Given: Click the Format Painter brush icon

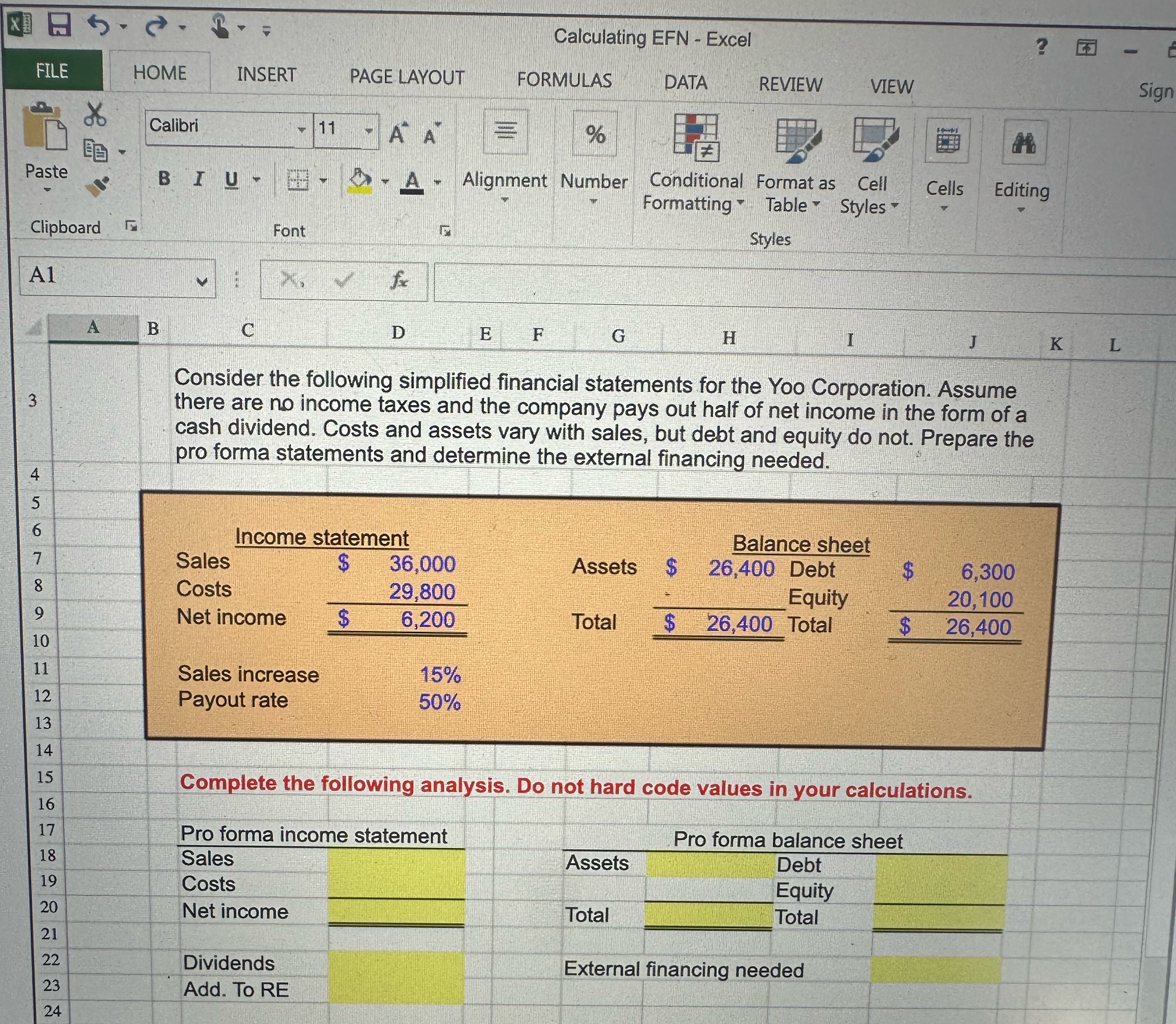Looking at the screenshot, I should (97, 186).
